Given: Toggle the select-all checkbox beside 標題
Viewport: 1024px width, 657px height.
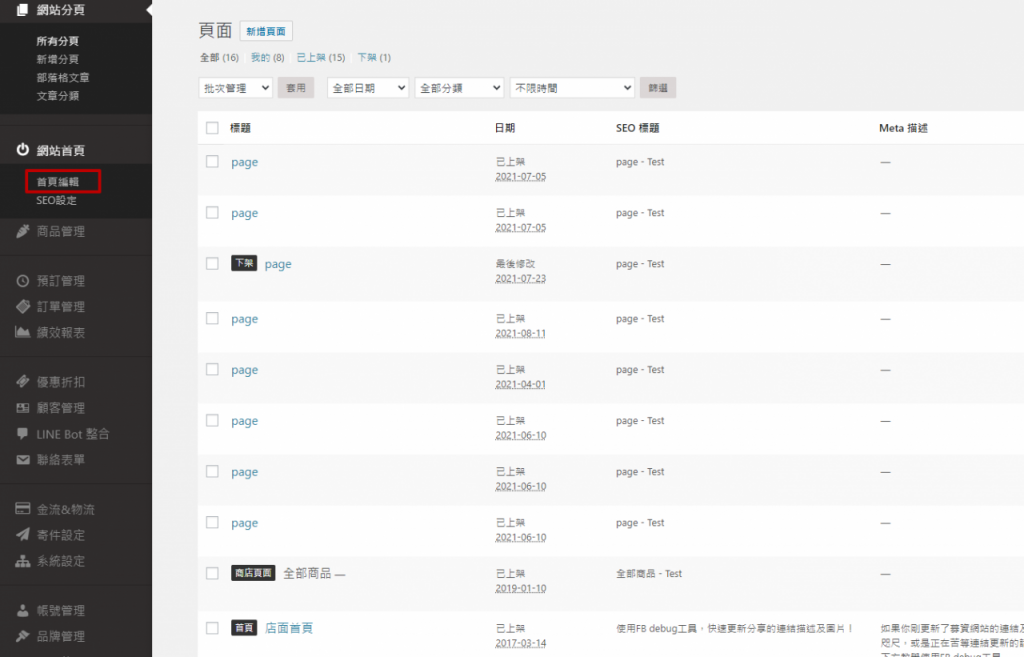Looking at the screenshot, I should (x=212, y=128).
